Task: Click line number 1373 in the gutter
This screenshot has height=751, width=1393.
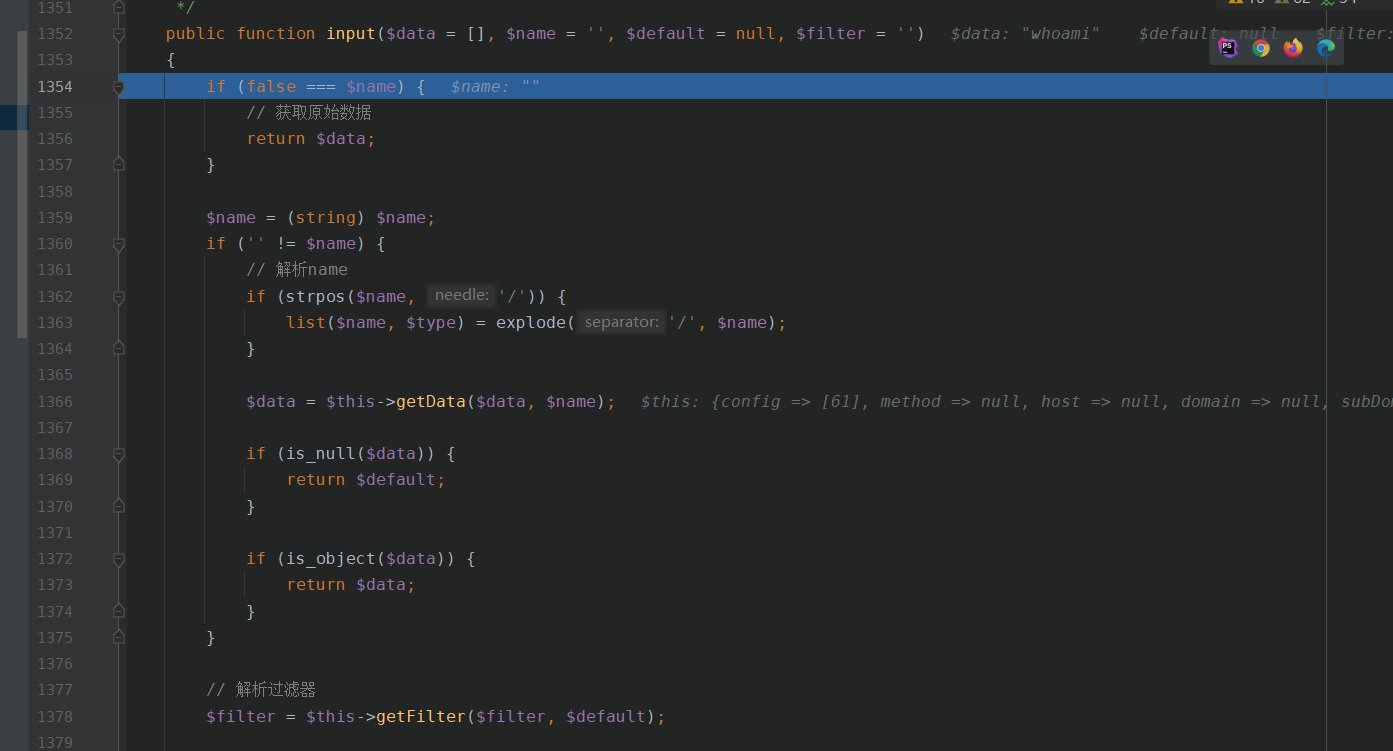Action: coord(55,584)
